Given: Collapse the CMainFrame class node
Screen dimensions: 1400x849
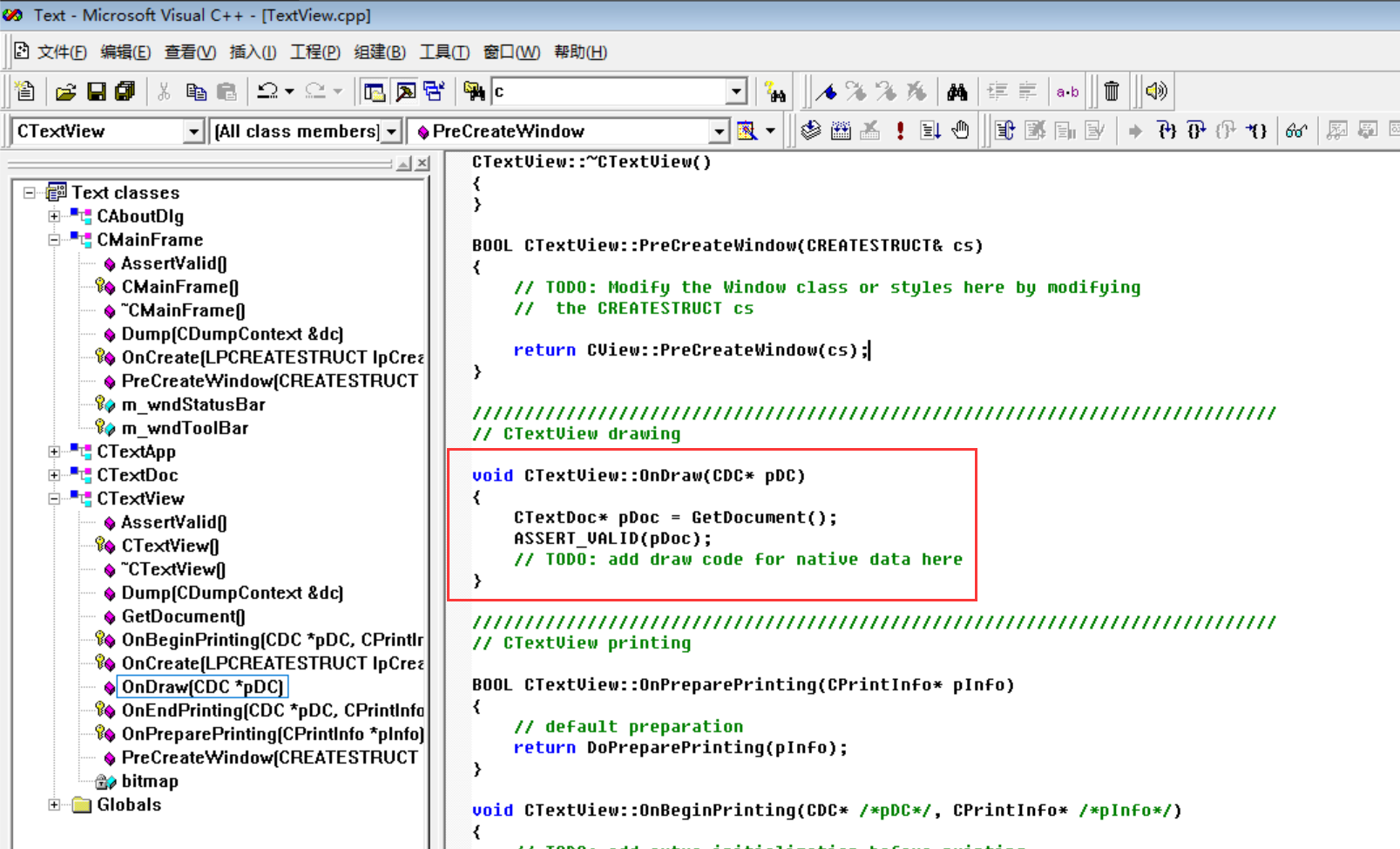Looking at the screenshot, I should point(54,240).
